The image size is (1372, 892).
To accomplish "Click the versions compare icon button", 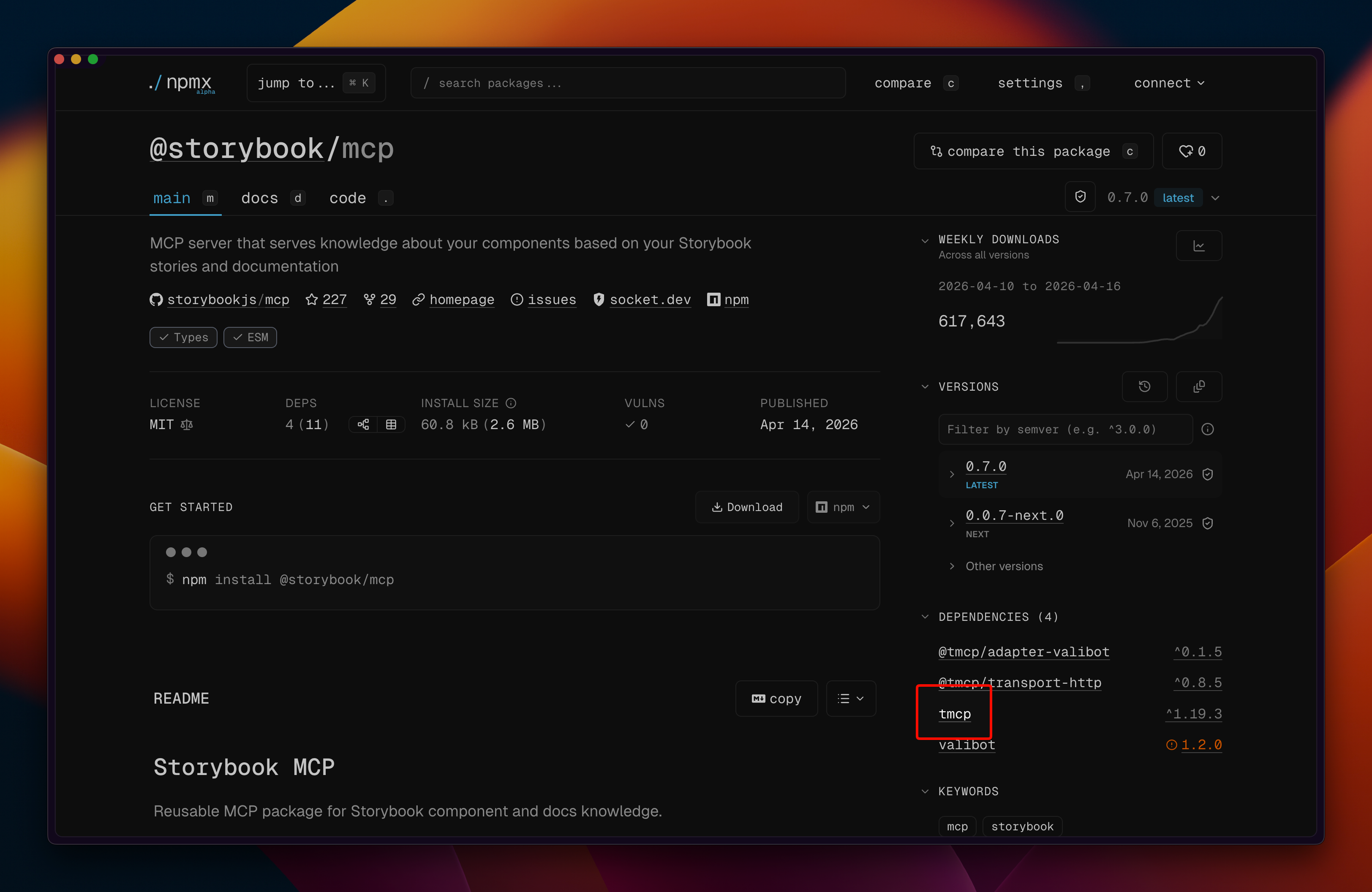I will point(1198,386).
